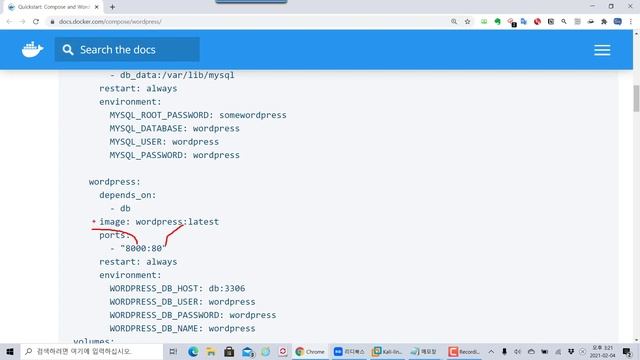
Task: Click 'WORDPRESS_DB_NAME: wordpress' line
Action: click(182, 328)
